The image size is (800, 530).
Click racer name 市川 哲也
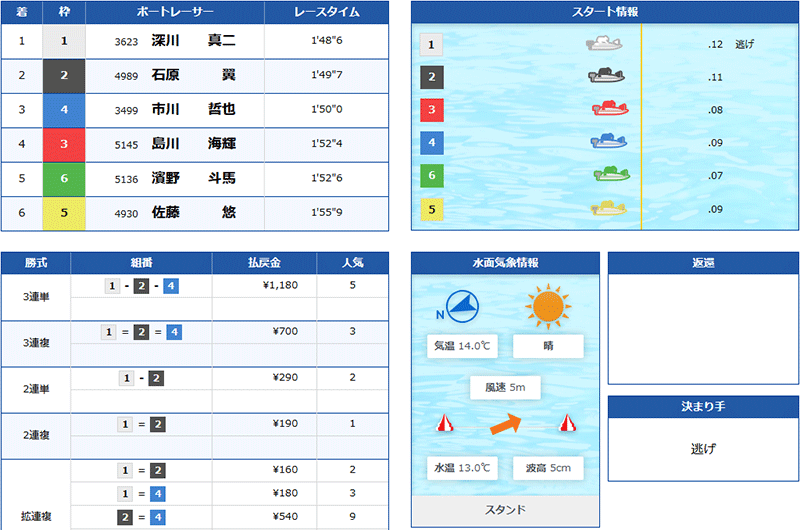tap(193, 109)
